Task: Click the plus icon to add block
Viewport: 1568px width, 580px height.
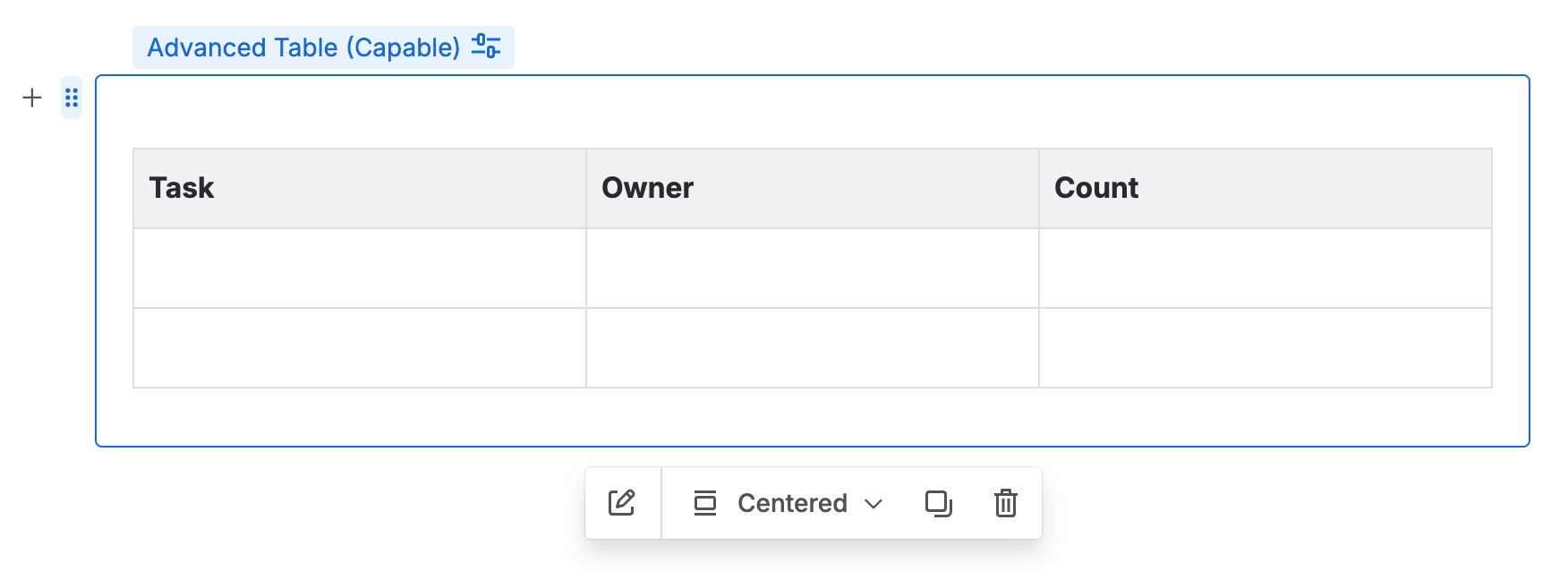Action: tap(32, 98)
